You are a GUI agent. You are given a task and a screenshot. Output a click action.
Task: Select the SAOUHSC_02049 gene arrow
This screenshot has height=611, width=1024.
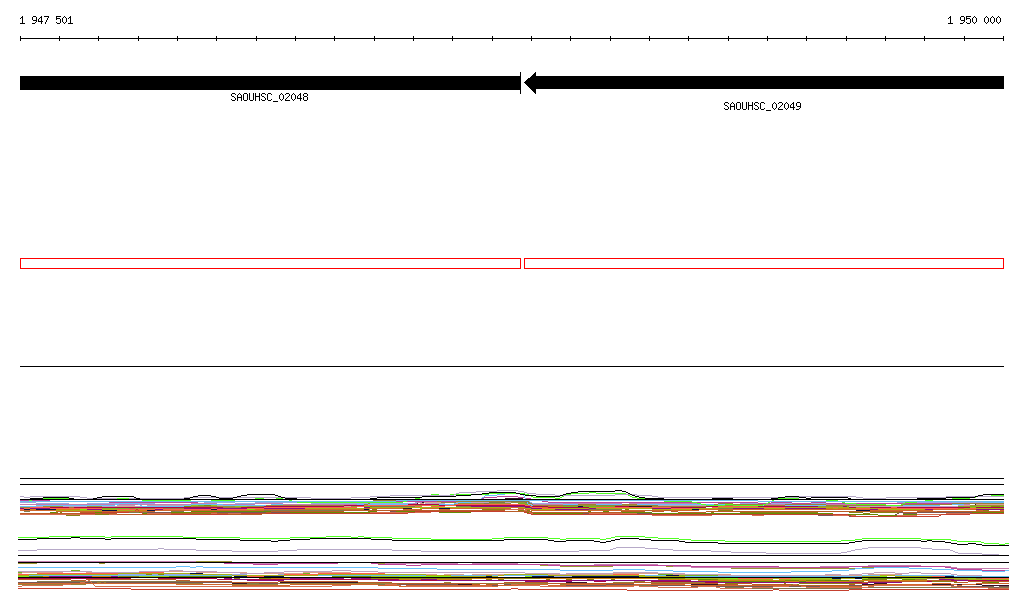(764, 83)
